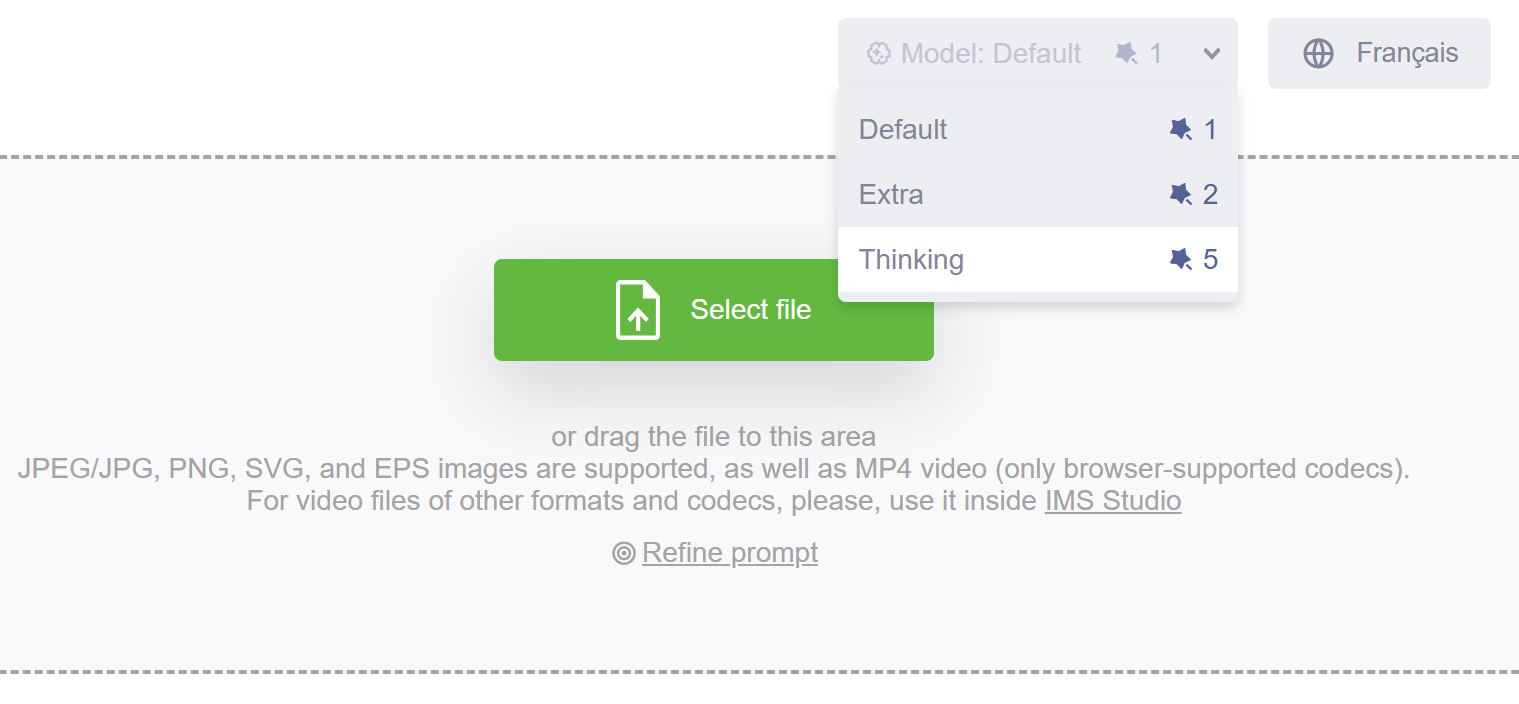1519x704 pixels.
Task: Open the IMS Studio link
Action: [x=1112, y=500]
